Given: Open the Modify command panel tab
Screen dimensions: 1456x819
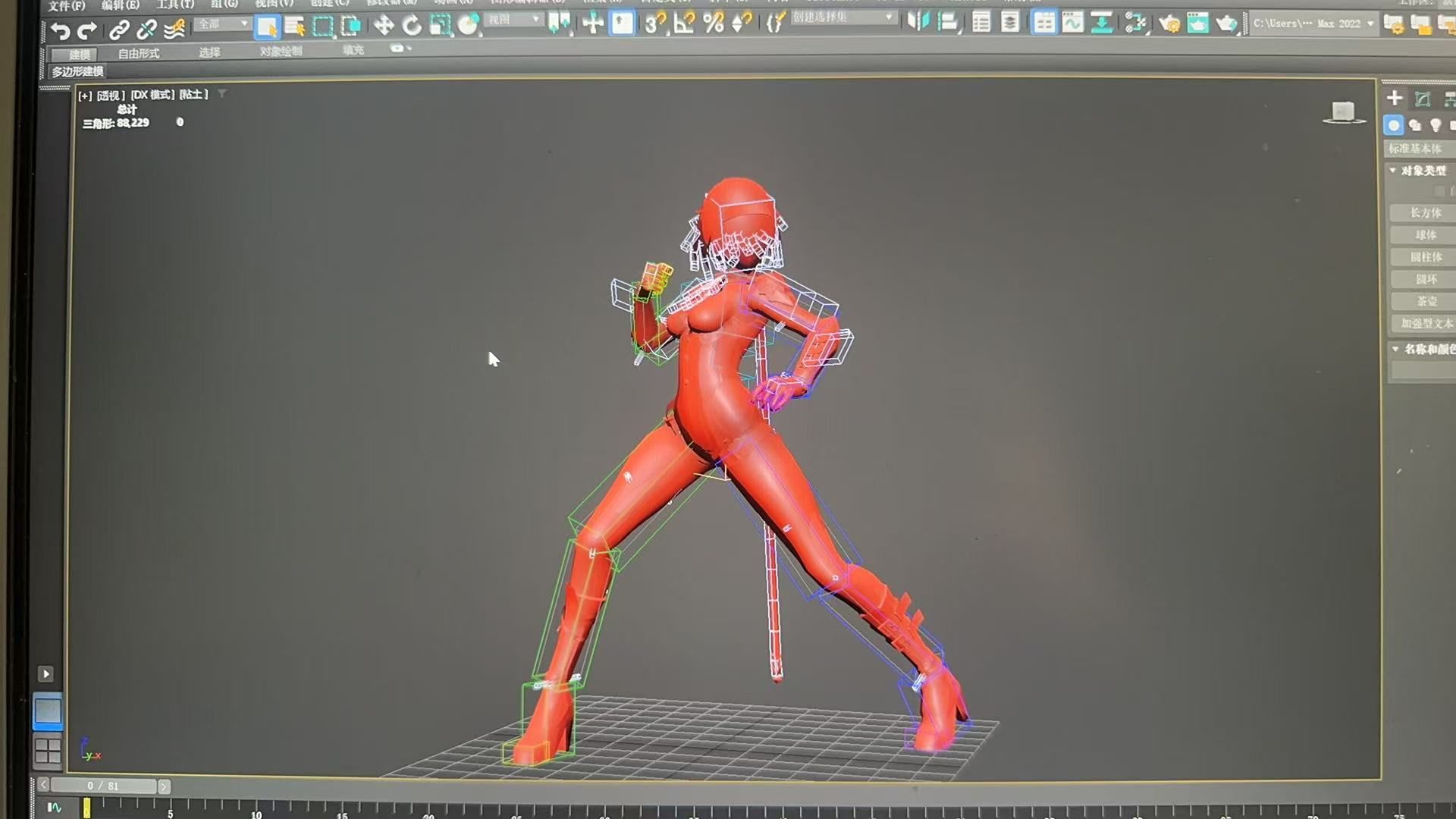Looking at the screenshot, I should (1423, 99).
